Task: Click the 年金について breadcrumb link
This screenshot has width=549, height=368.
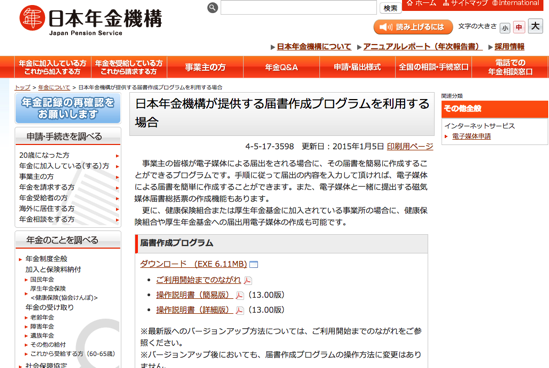Action: pos(54,88)
